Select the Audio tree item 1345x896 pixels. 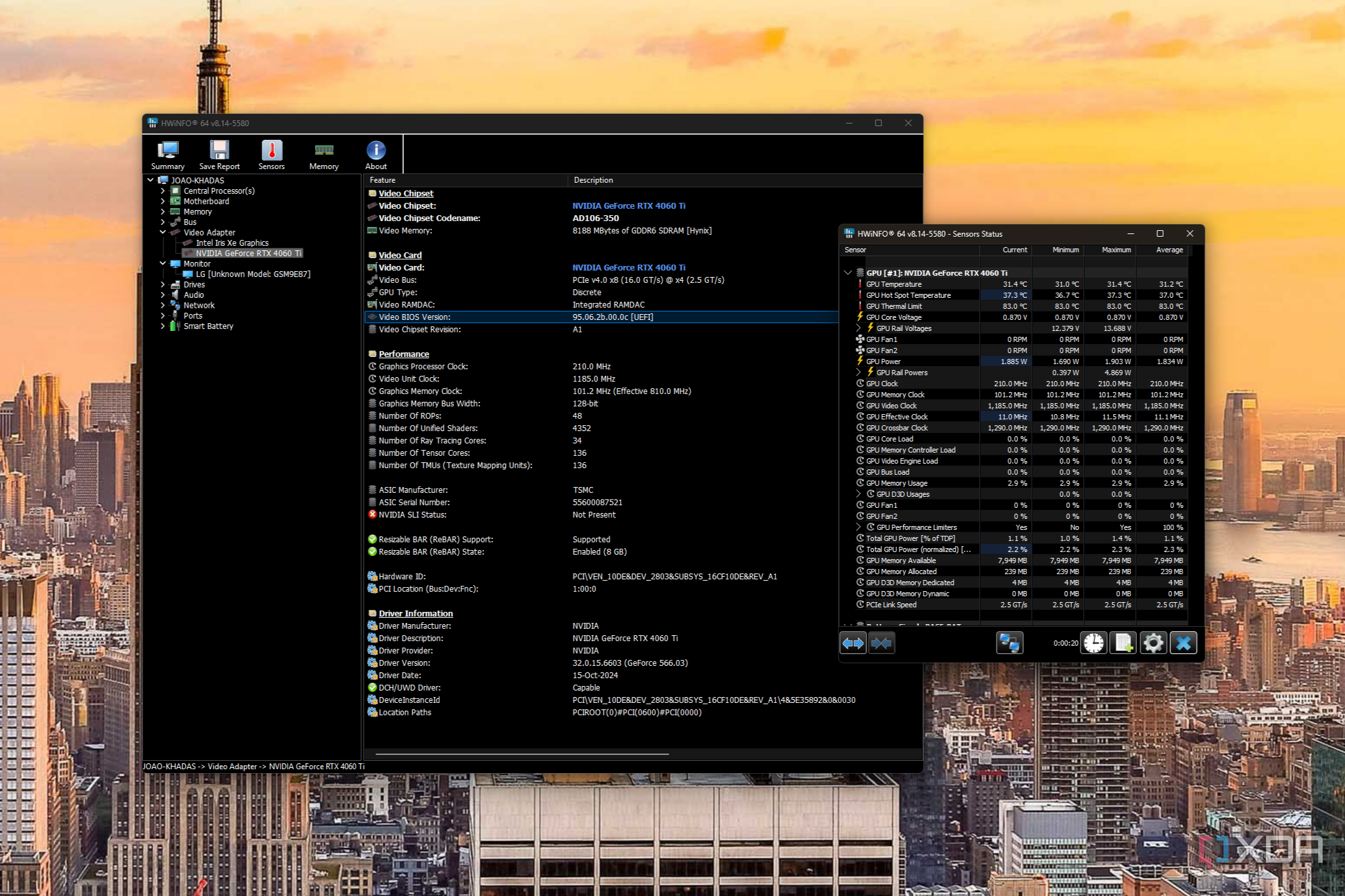click(194, 295)
